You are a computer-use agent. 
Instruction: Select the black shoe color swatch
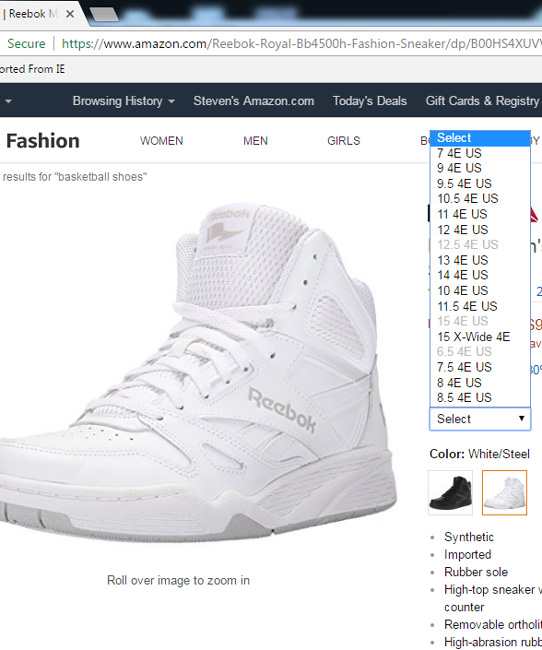pos(450,492)
